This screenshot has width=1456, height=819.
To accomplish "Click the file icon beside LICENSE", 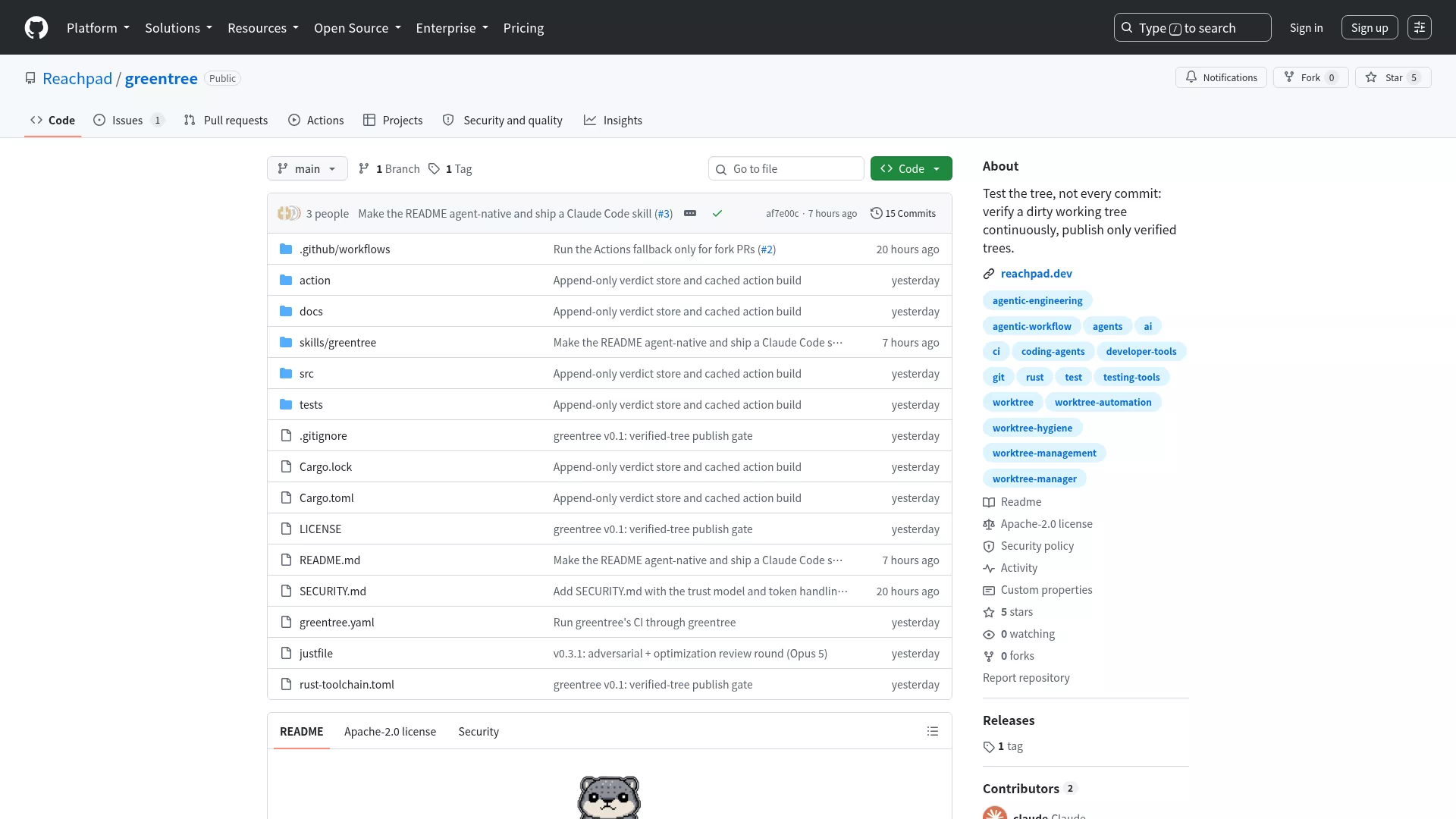I will [x=286, y=529].
